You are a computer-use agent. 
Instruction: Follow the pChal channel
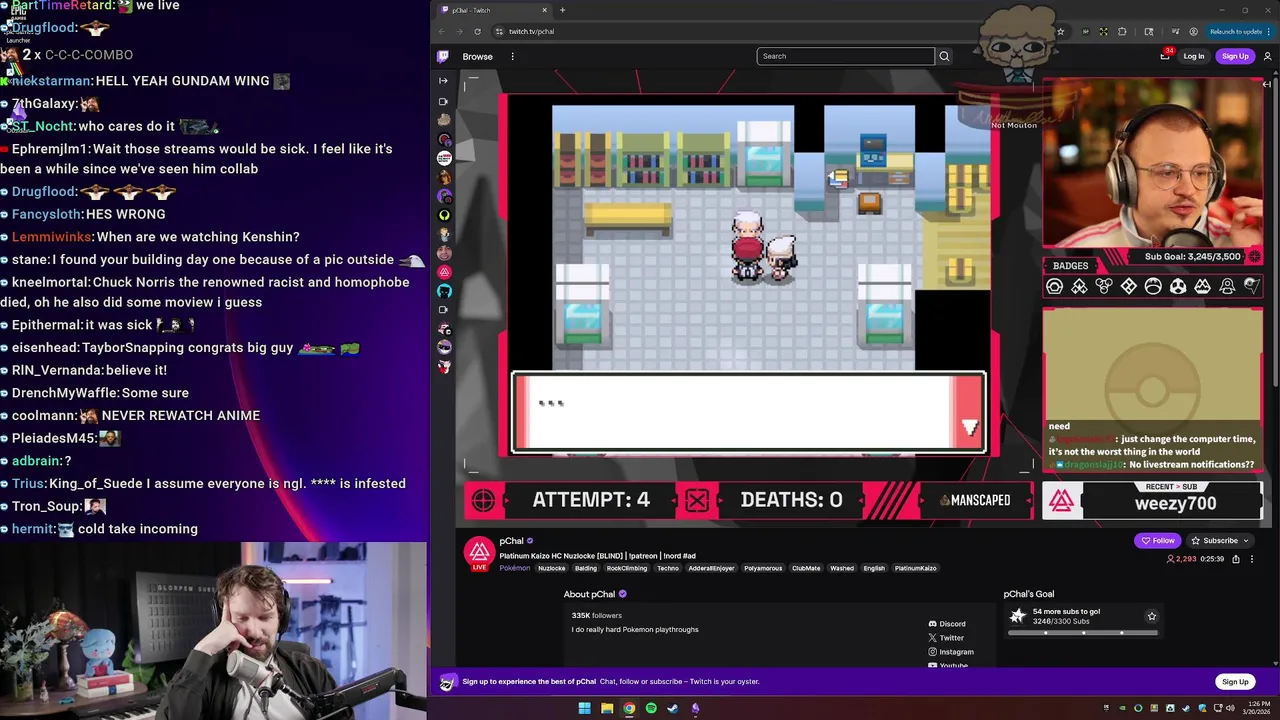coord(1158,541)
